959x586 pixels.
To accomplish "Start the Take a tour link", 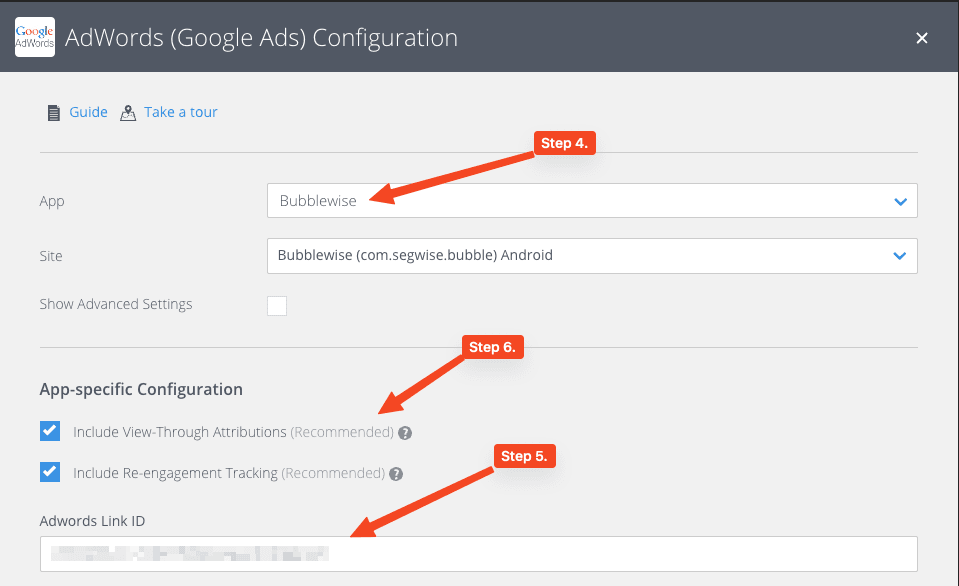I will point(180,112).
